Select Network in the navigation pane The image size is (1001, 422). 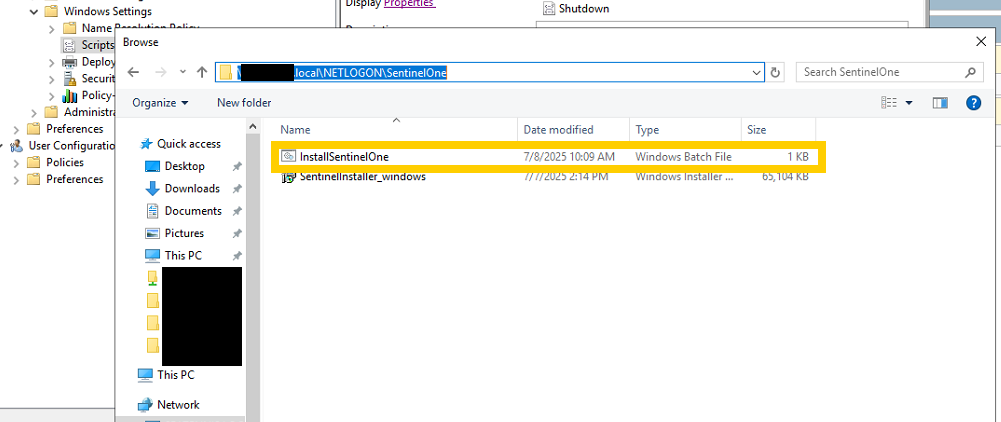pyautogui.click(x=178, y=405)
